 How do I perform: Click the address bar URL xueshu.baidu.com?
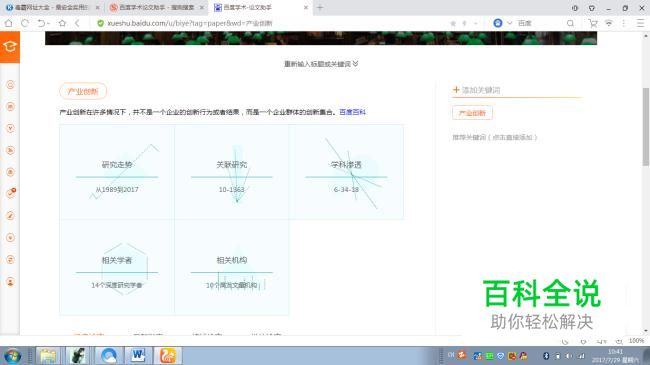coord(190,24)
